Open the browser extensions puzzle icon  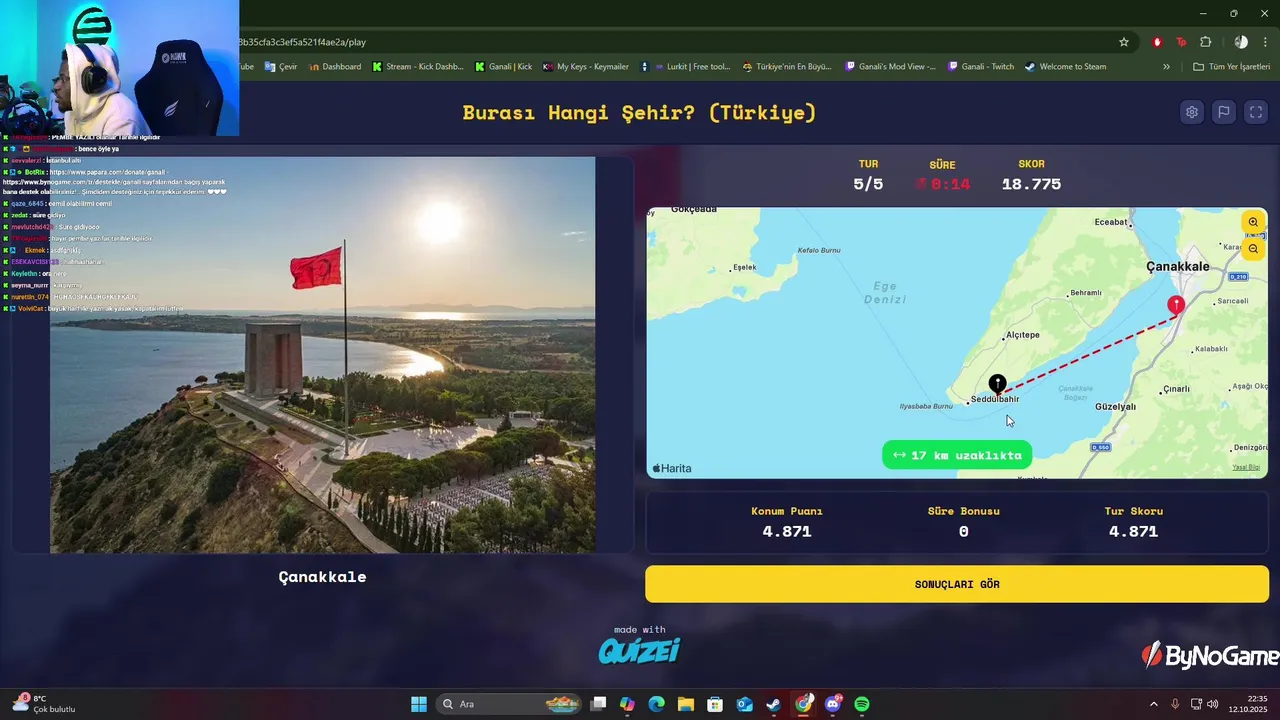(1205, 42)
